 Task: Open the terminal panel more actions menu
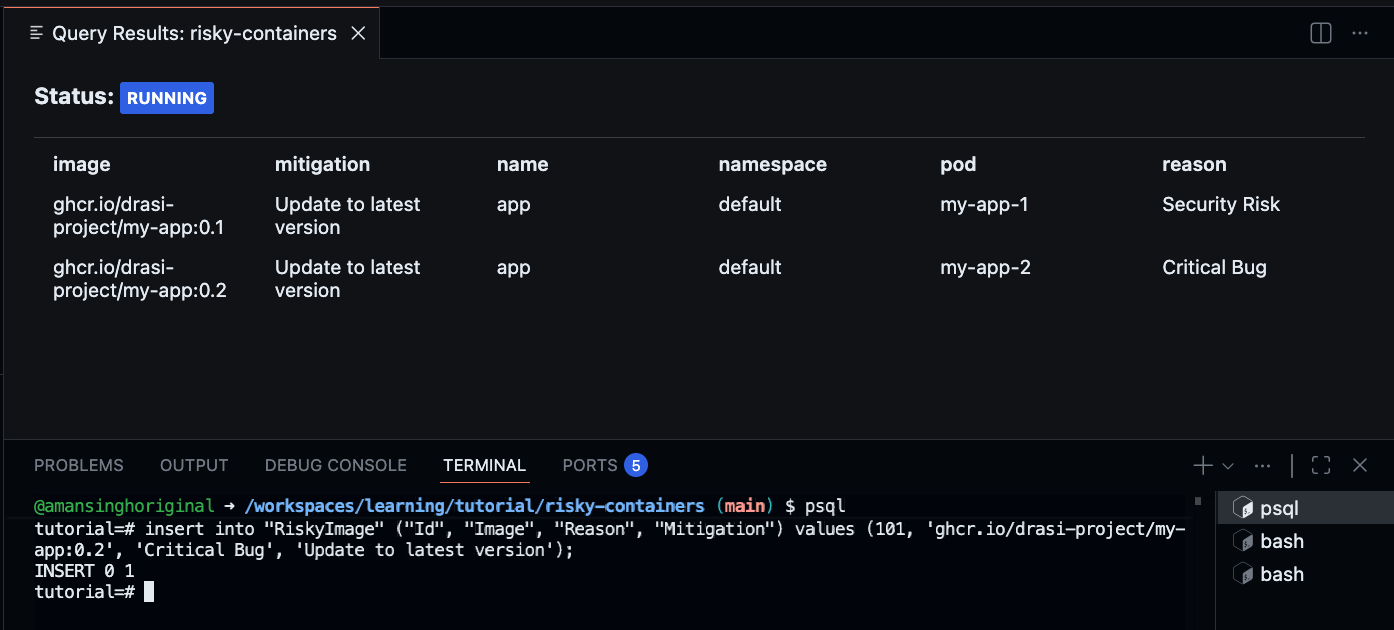point(1262,465)
